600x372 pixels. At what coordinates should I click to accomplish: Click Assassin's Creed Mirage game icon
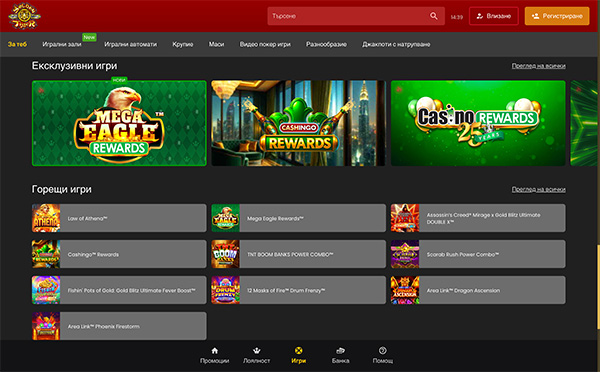(405, 218)
